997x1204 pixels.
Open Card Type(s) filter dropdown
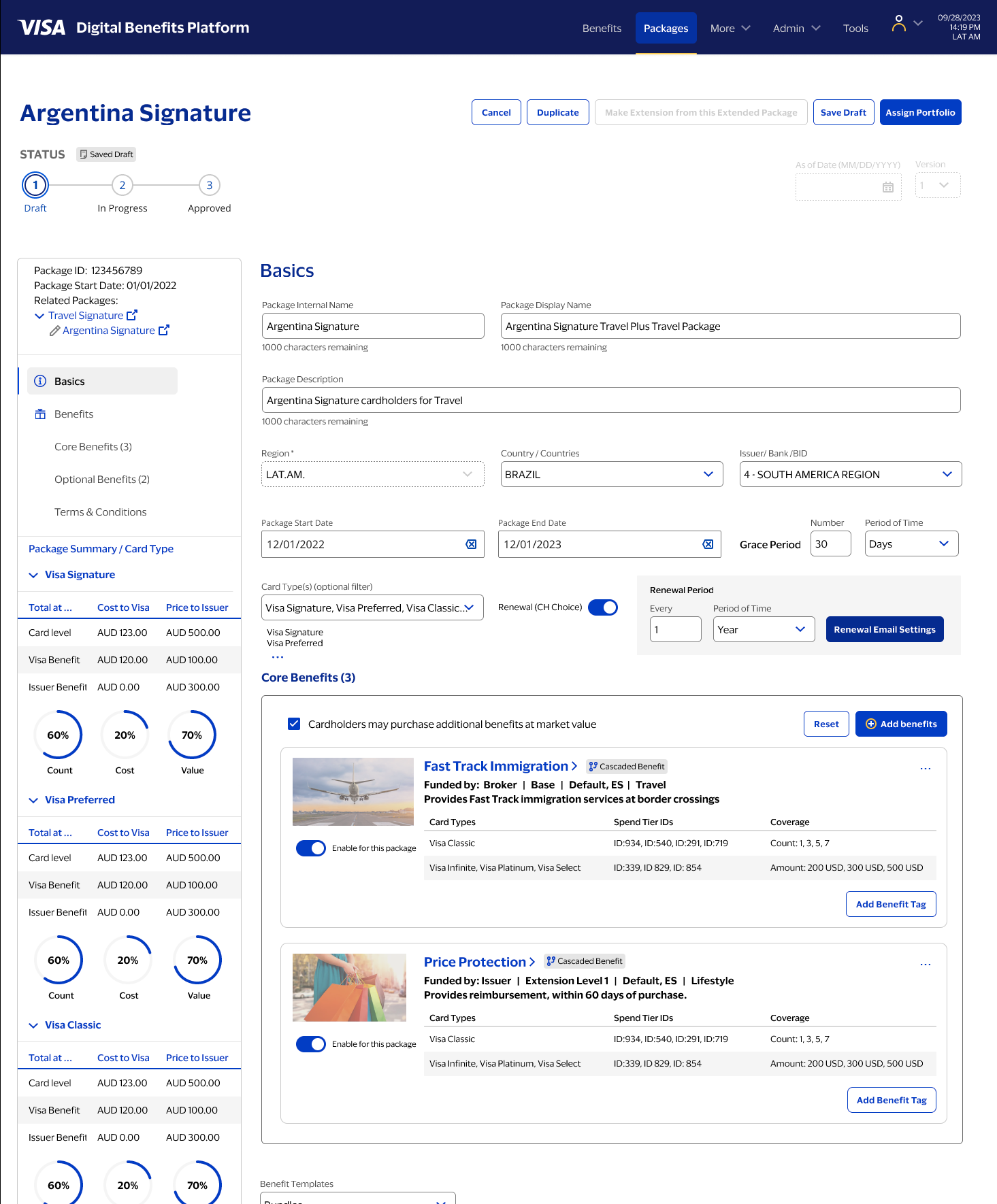click(x=372, y=607)
